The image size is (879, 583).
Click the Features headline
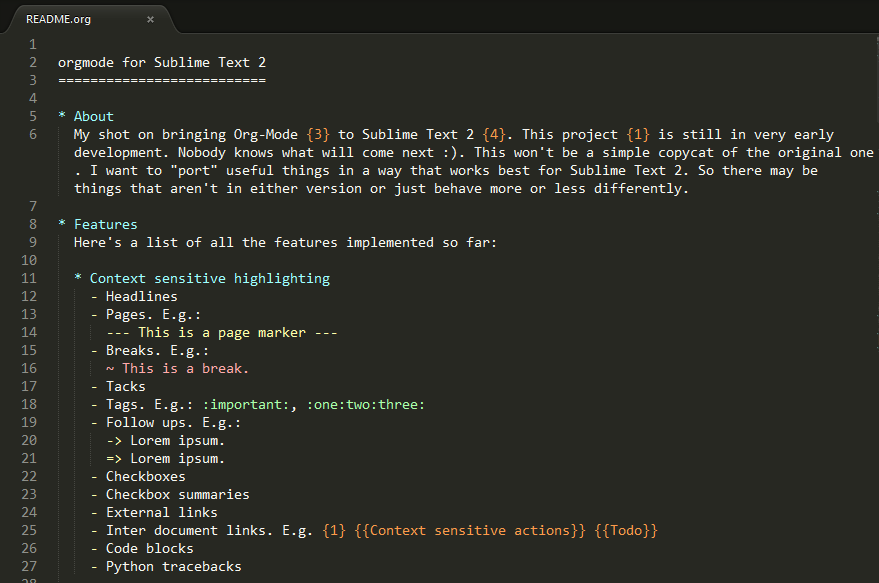click(105, 224)
